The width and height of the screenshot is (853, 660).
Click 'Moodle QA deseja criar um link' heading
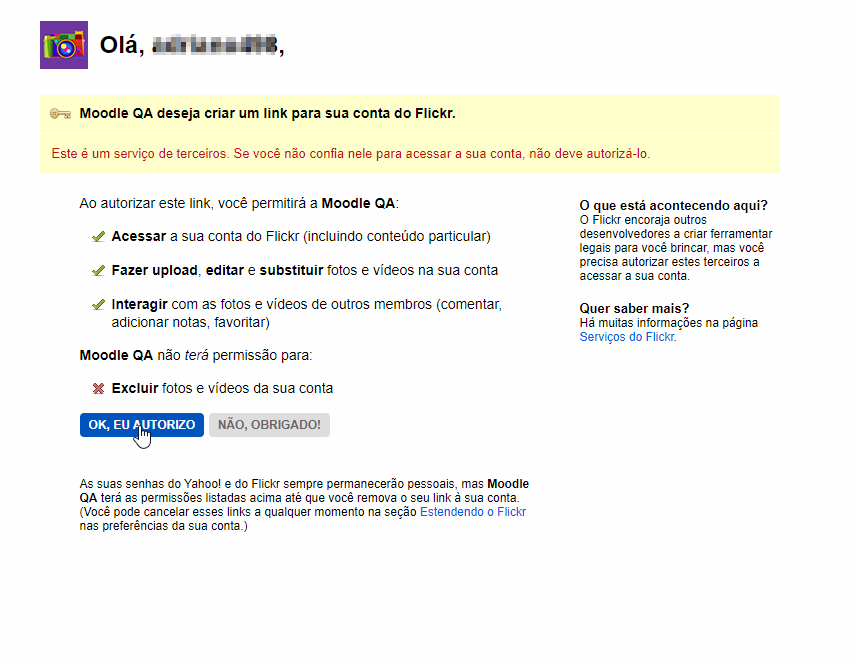[268, 114]
